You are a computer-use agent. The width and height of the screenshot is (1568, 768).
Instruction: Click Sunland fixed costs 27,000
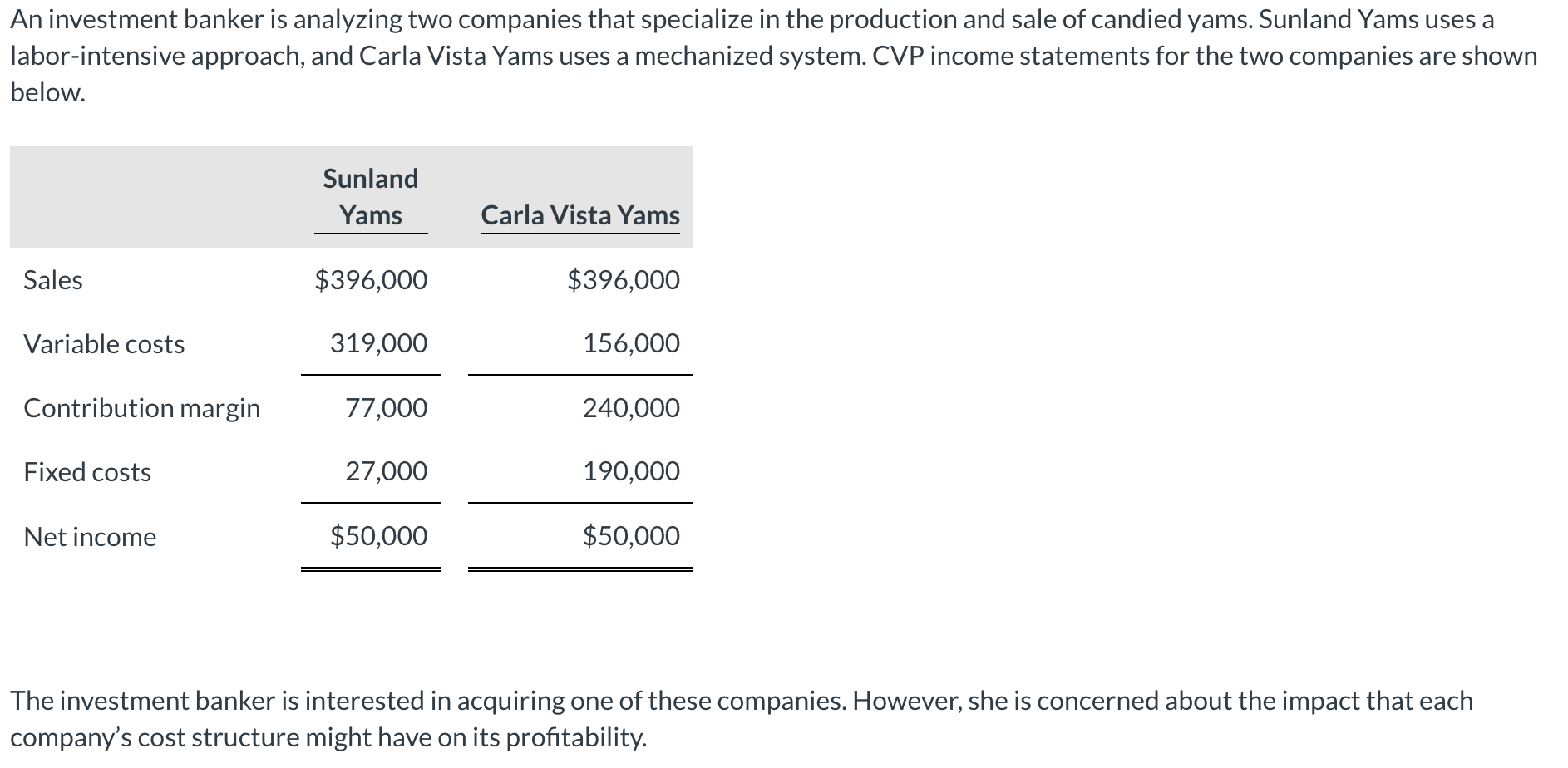click(x=387, y=472)
